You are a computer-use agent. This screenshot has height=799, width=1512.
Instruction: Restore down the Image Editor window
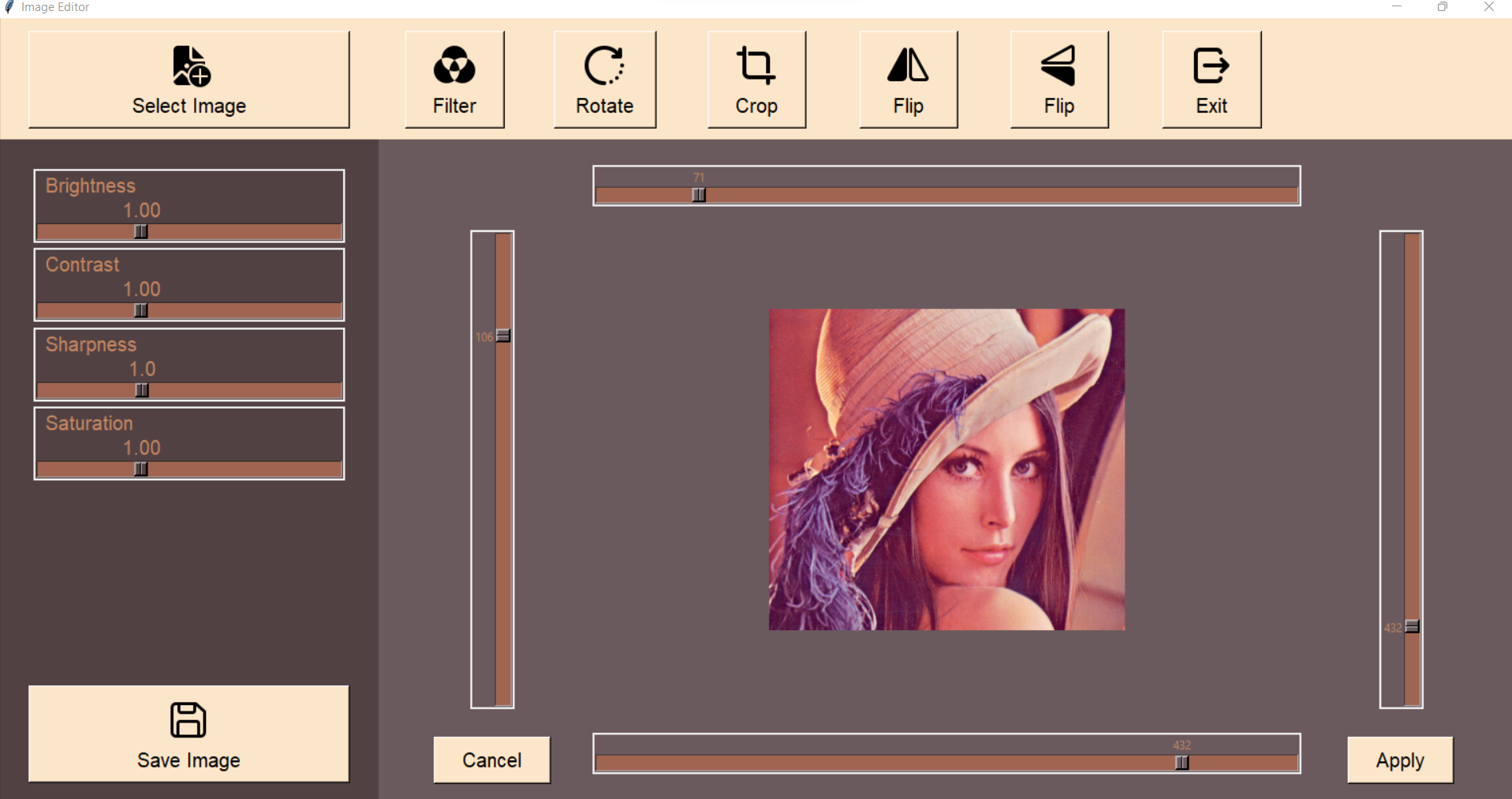1443,7
